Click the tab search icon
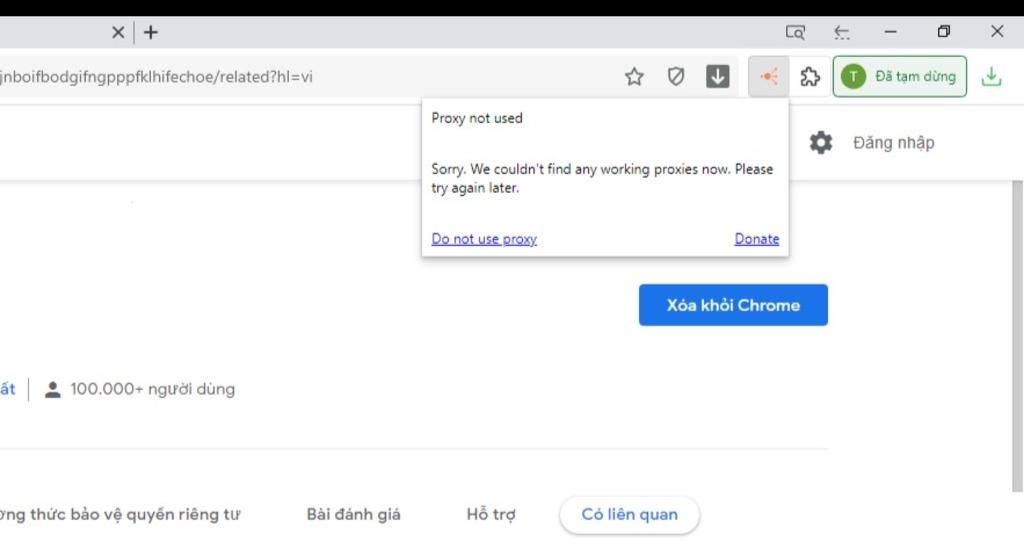Viewport: 1024px width, 549px height. click(x=795, y=32)
